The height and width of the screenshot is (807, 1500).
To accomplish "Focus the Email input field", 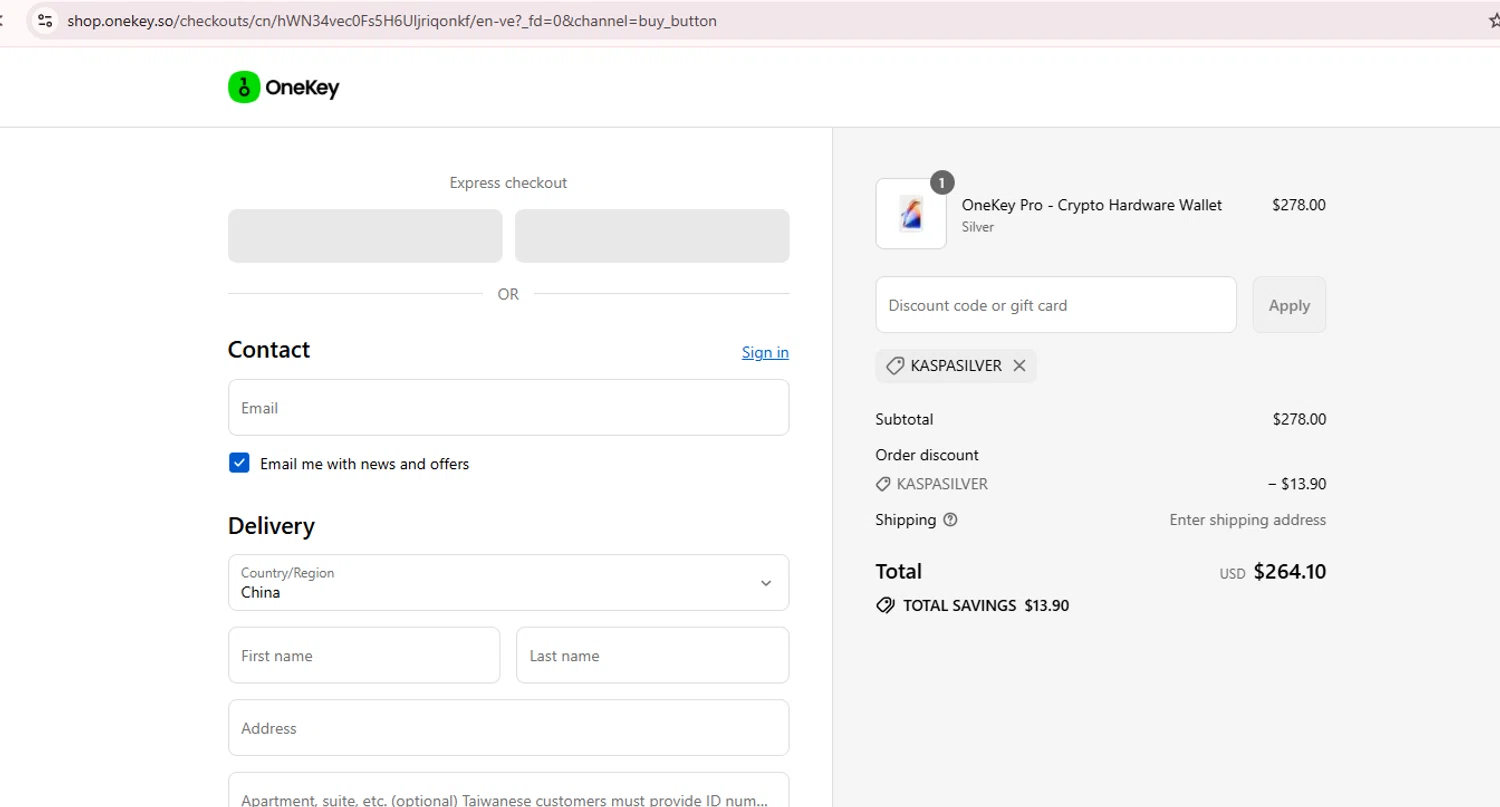I will (x=508, y=408).
